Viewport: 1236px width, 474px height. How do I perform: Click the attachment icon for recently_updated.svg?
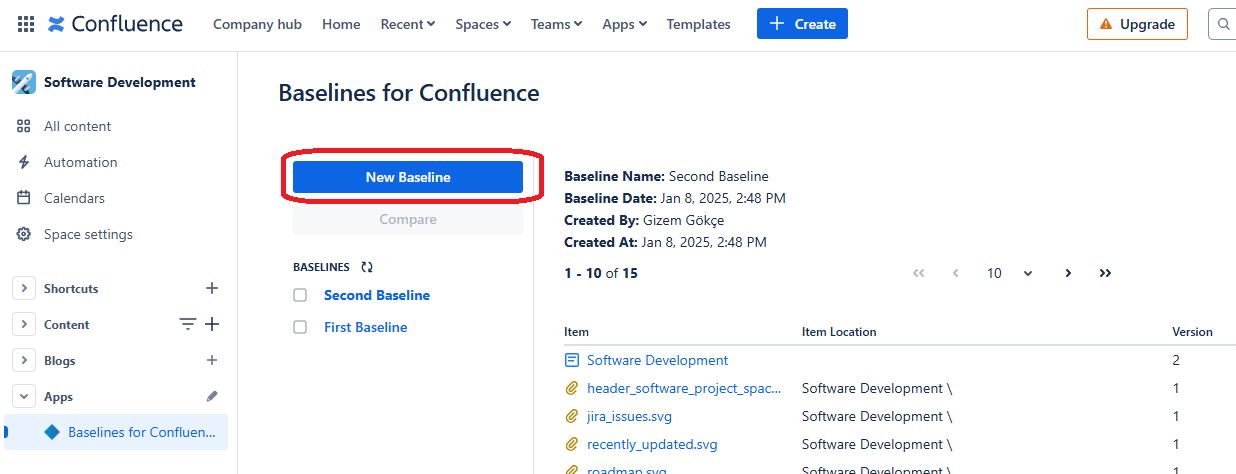click(572, 444)
